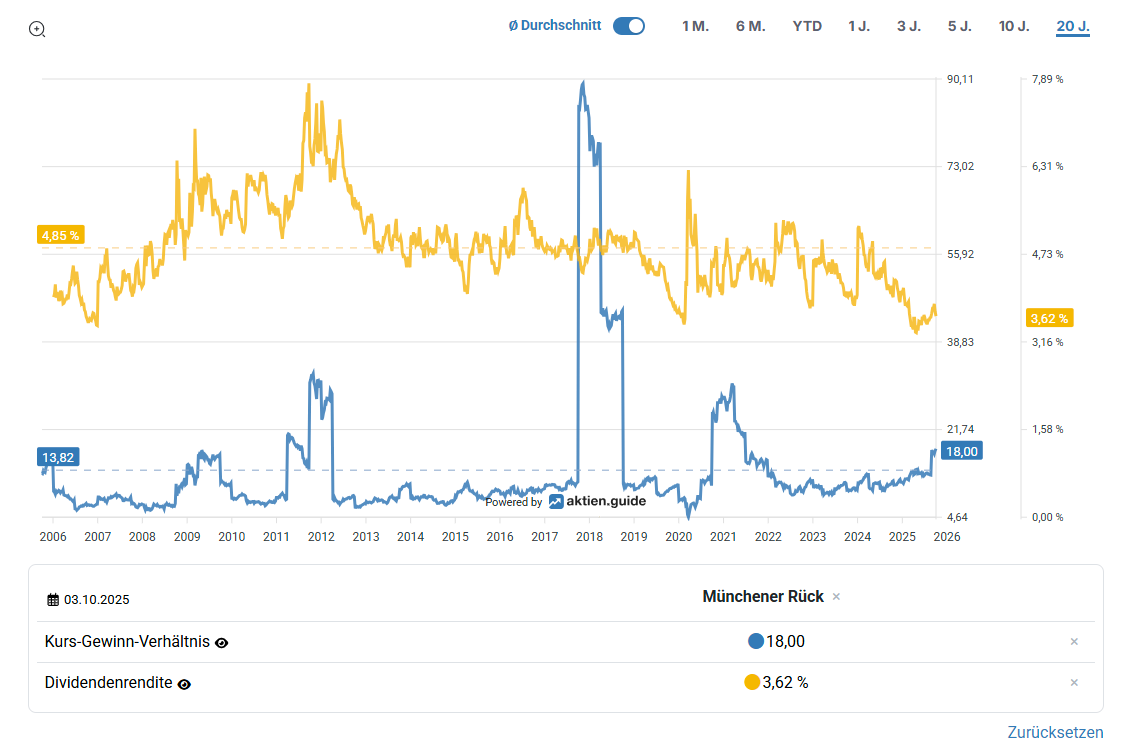Open the aktien.guide powered-by link
Viewport: 1130px width, 753px height.
click(597, 502)
